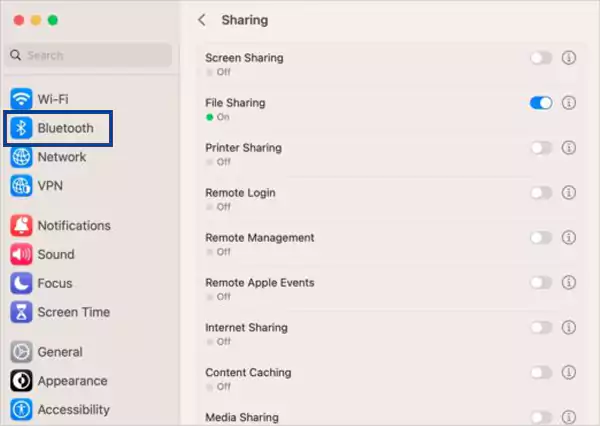600x426 pixels.
Task: Open info for Internet Sharing
Action: point(569,327)
